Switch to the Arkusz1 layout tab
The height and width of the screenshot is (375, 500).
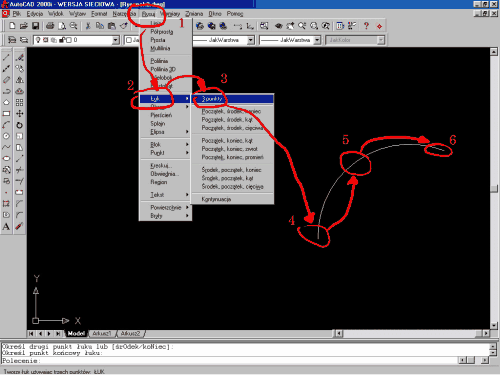(x=102, y=333)
